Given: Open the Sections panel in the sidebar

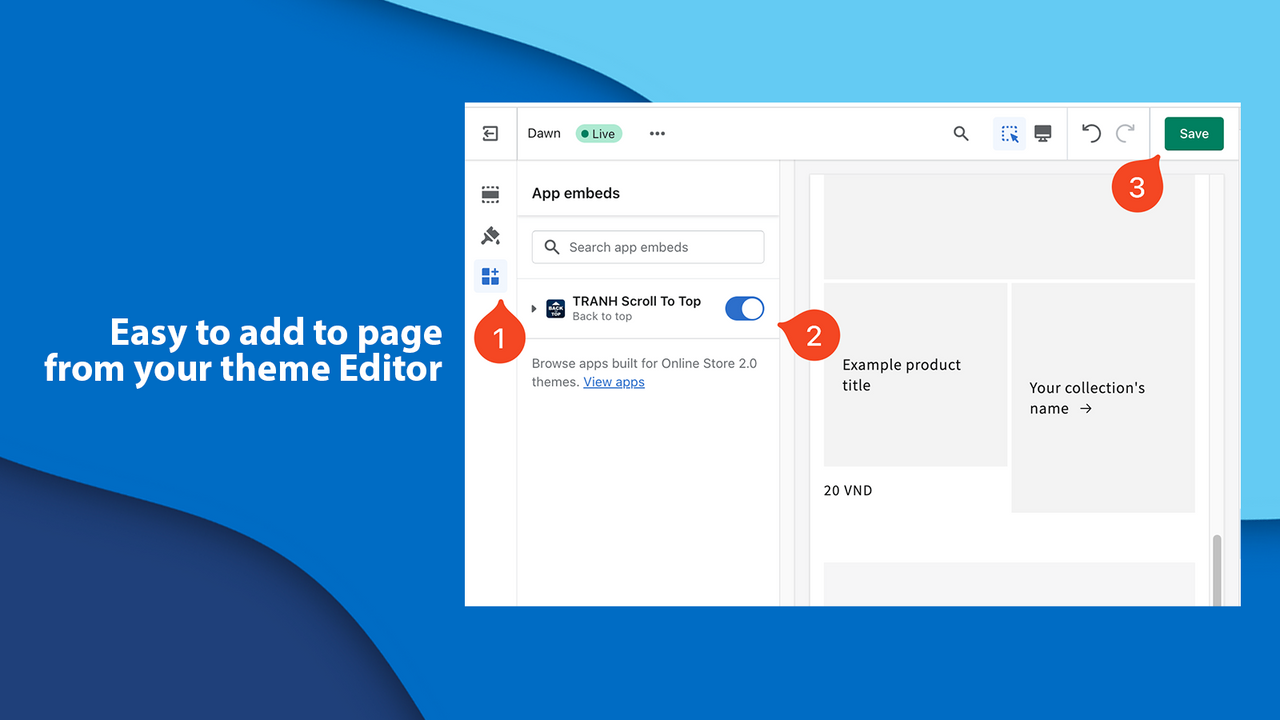Looking at the screenshot, I should [490, 193].
